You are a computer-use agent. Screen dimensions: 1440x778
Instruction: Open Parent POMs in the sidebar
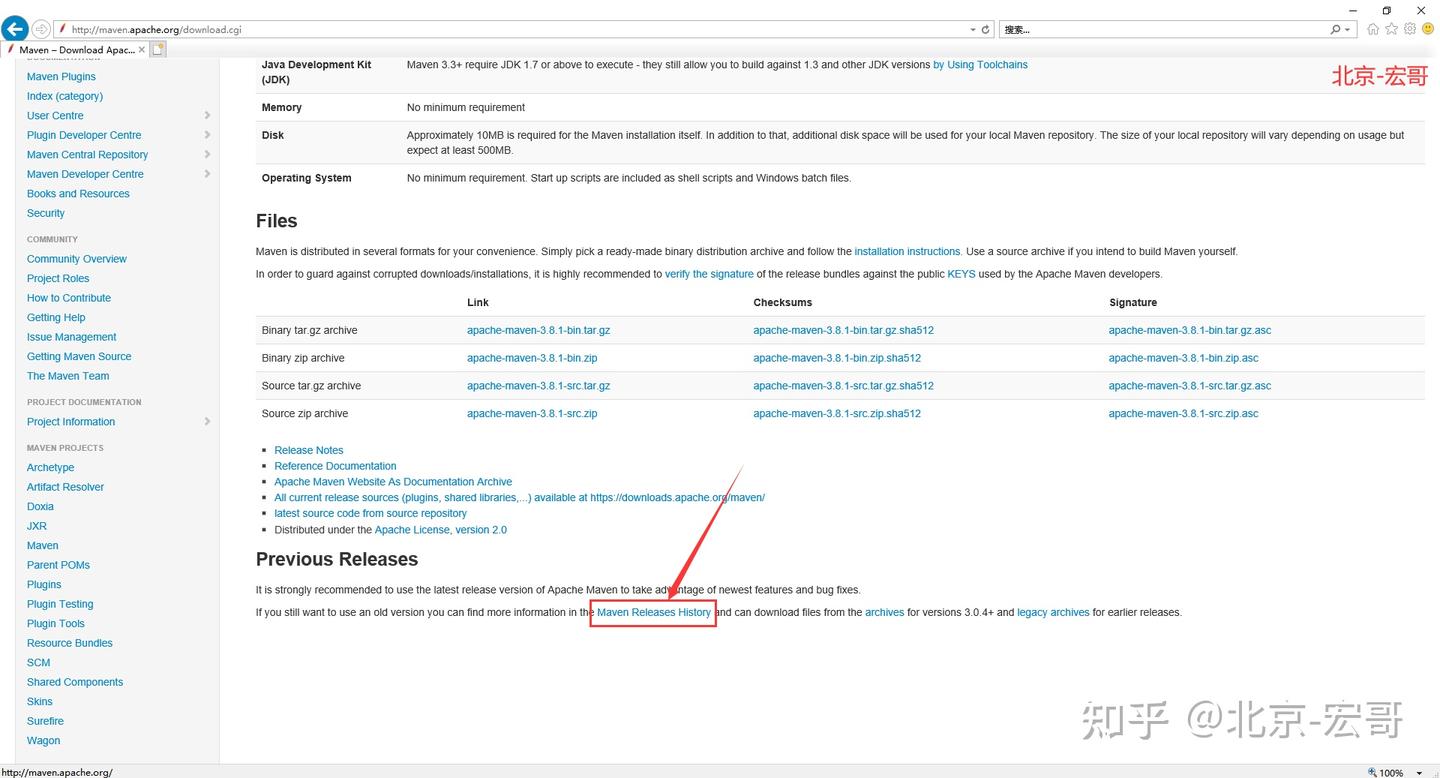tap(58, 565)
